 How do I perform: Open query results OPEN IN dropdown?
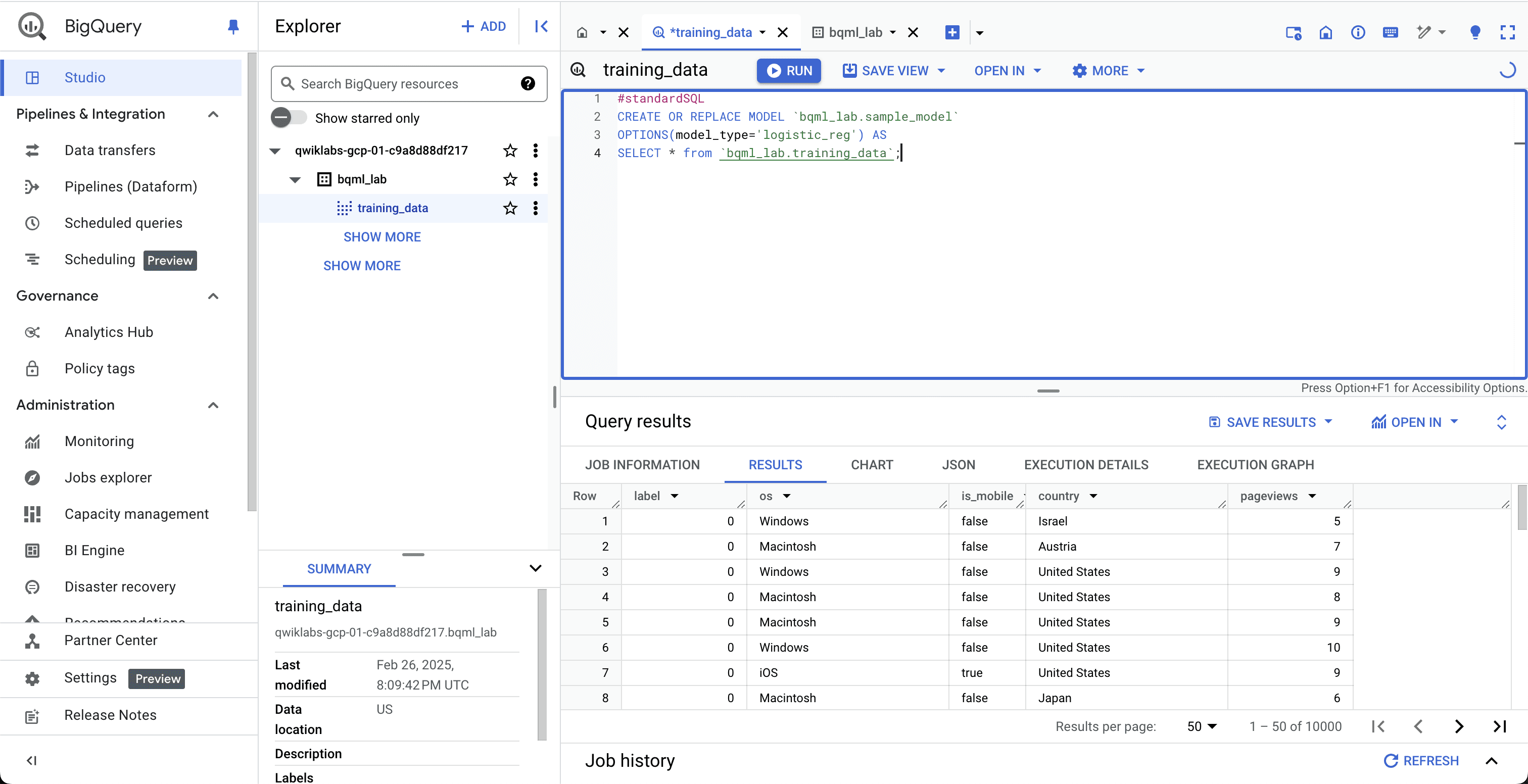[x=1414, y=422]
